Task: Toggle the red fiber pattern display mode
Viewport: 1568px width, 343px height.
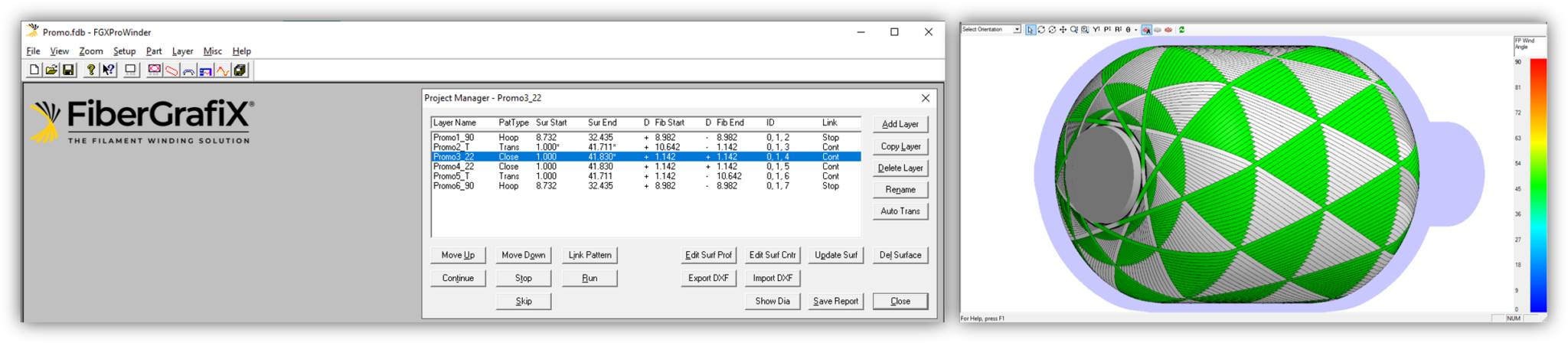Action: (1168, 30)
